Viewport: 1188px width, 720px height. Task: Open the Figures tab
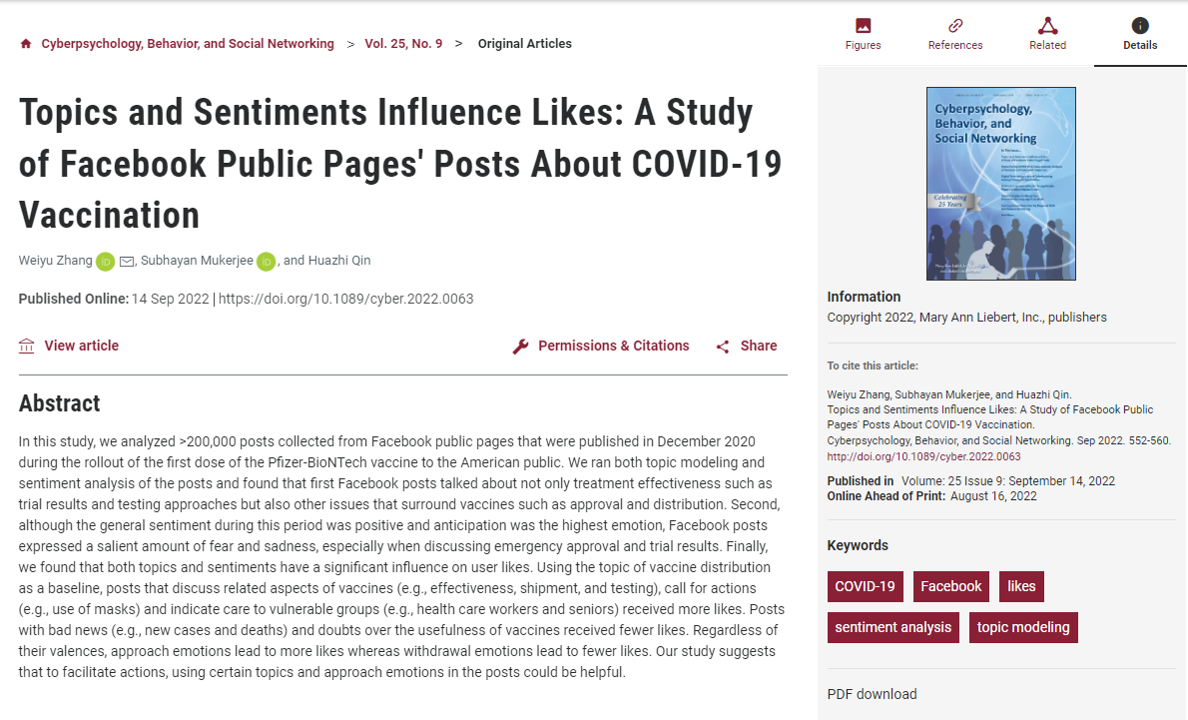tap(863, 34)
